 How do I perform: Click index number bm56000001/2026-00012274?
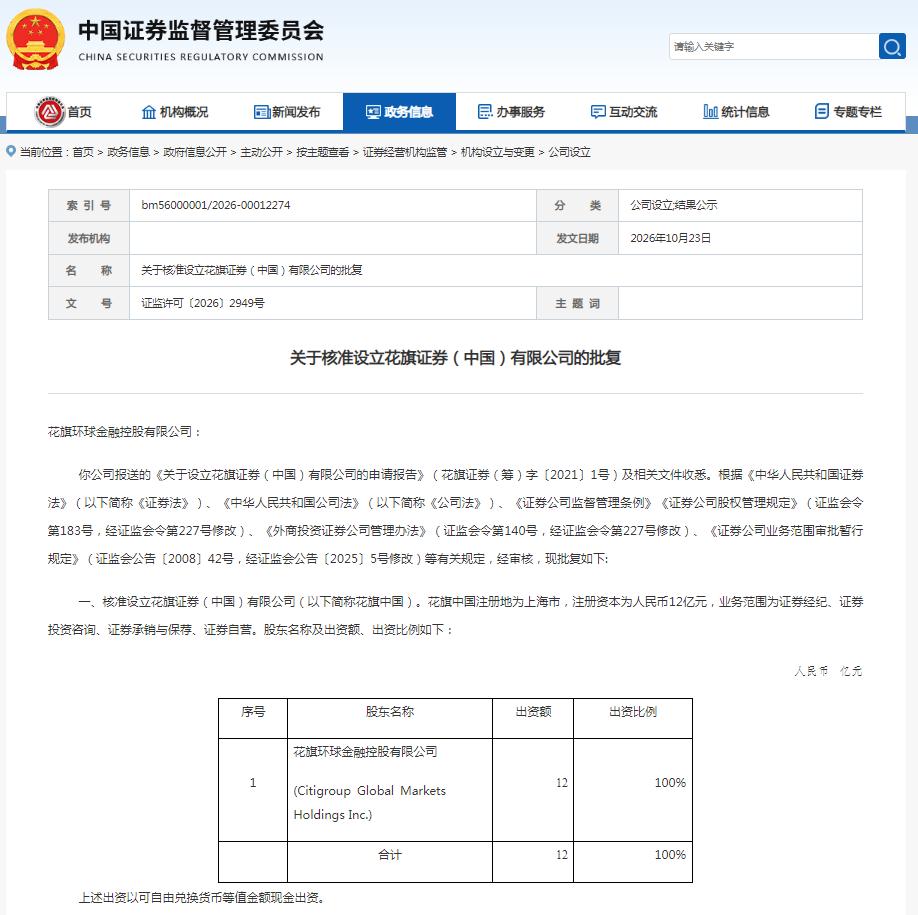pos(215,205)
